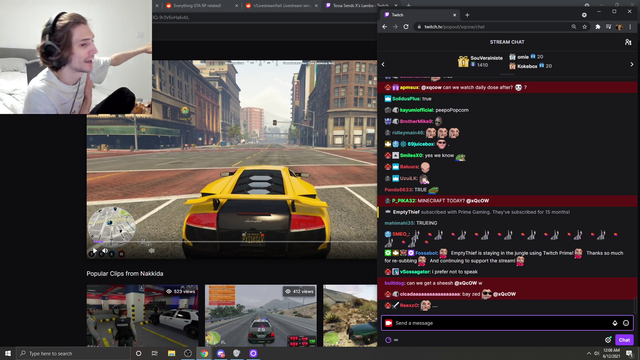
Task: Open a new tab in the Twitch window
Action: coord(467,15)
